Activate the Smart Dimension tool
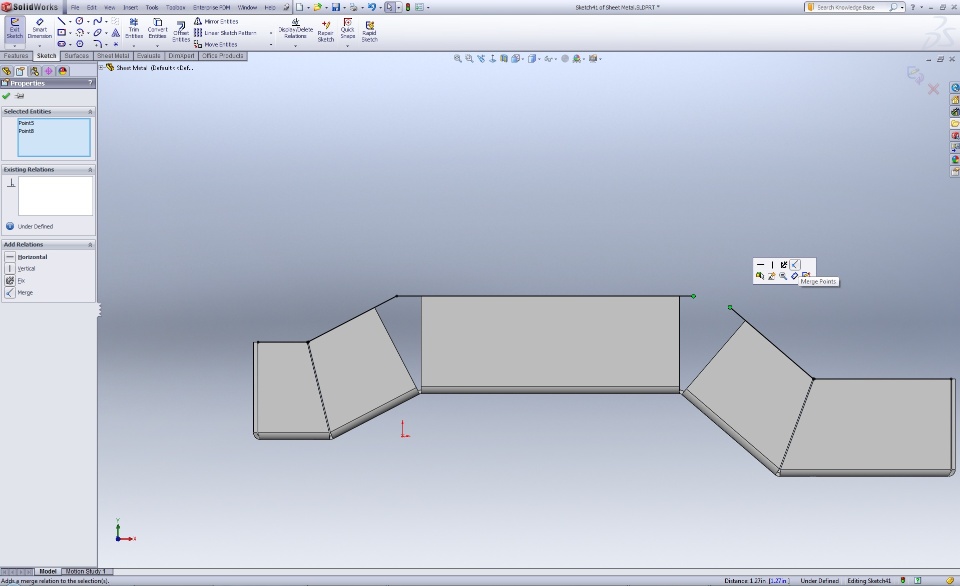960x586 pixels. click(39, 28)
